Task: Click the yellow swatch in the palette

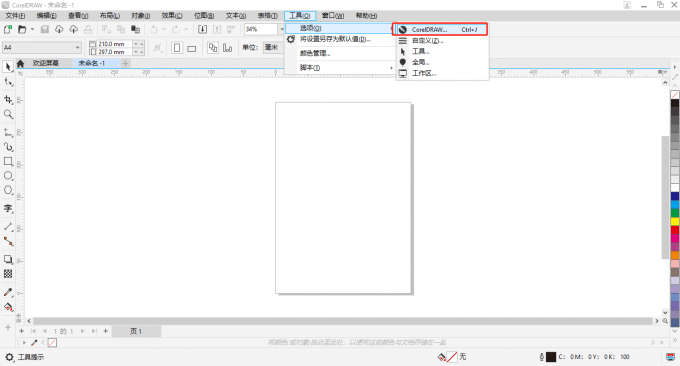Action: tap(675, 221)
